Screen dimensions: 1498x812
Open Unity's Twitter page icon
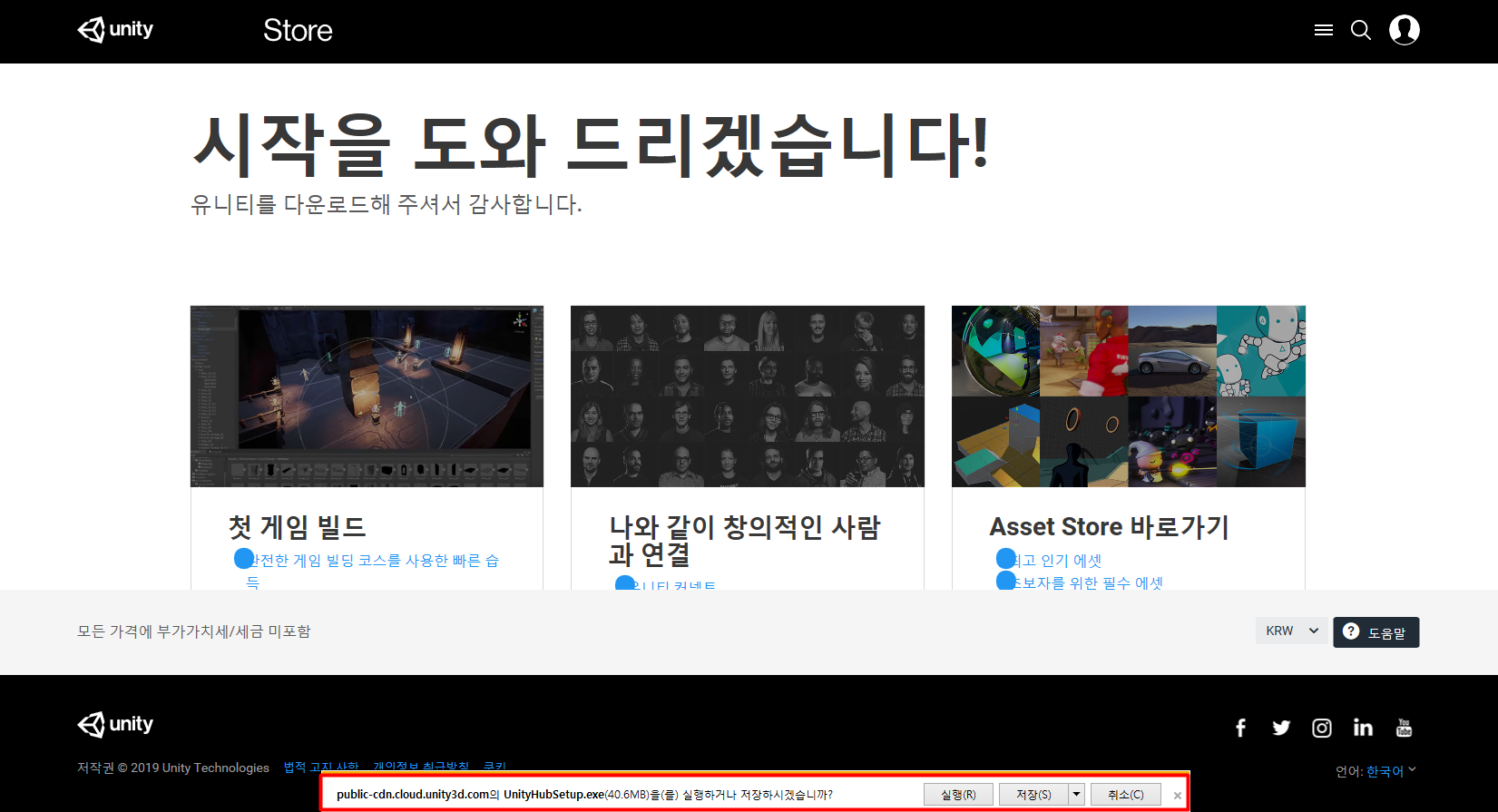tap(1281, 728)
